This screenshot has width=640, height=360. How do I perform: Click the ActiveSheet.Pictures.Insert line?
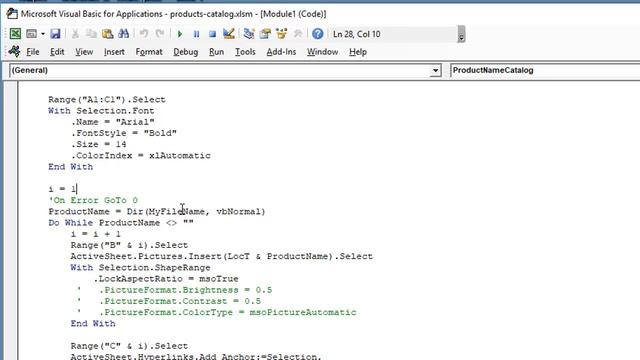pyautogui.click(x=222, y=256)
